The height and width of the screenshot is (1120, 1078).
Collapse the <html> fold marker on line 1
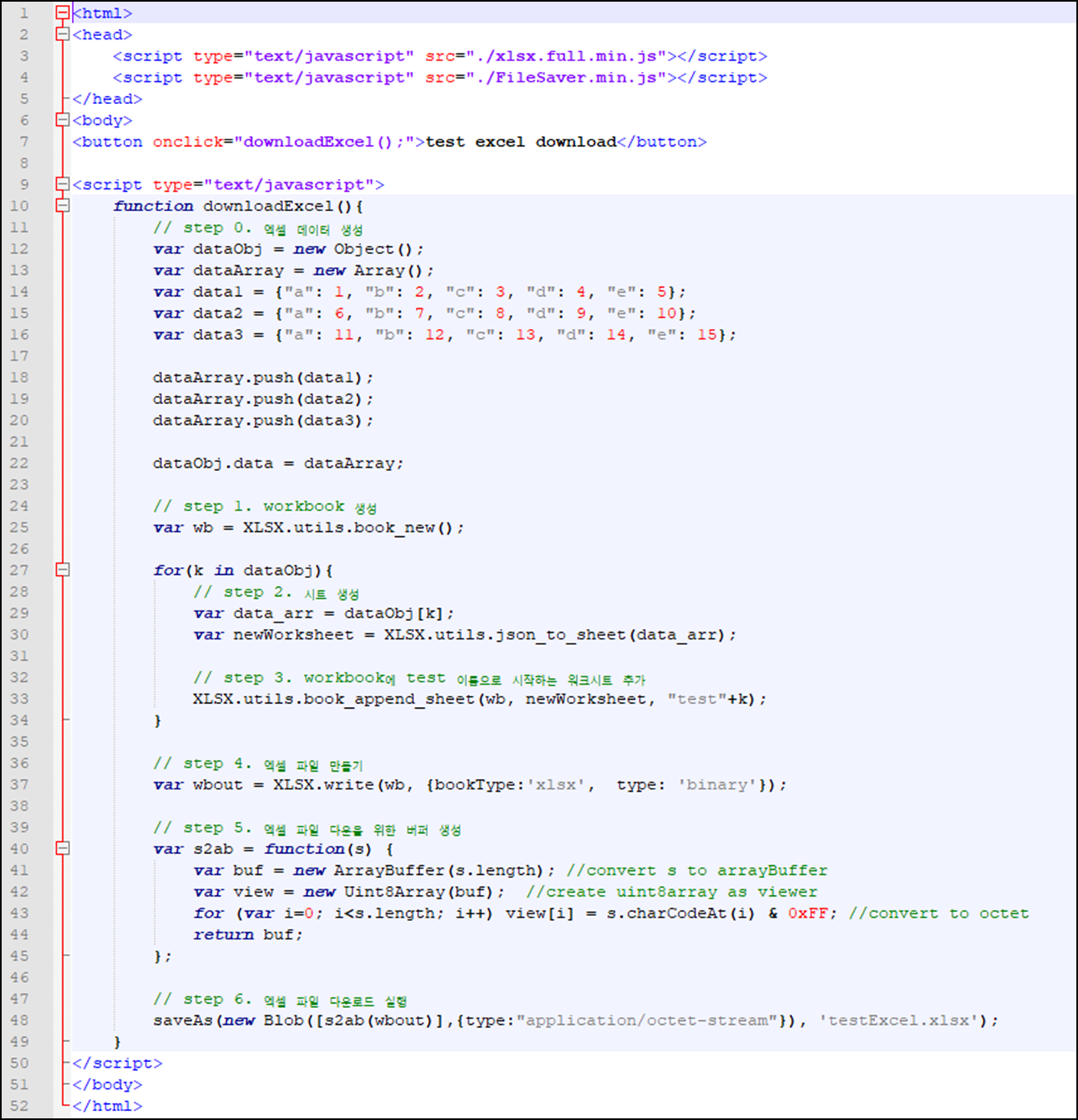[63, 13]
